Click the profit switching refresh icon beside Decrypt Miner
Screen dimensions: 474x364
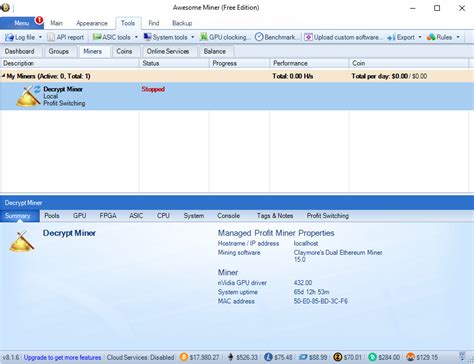[37, 89]
